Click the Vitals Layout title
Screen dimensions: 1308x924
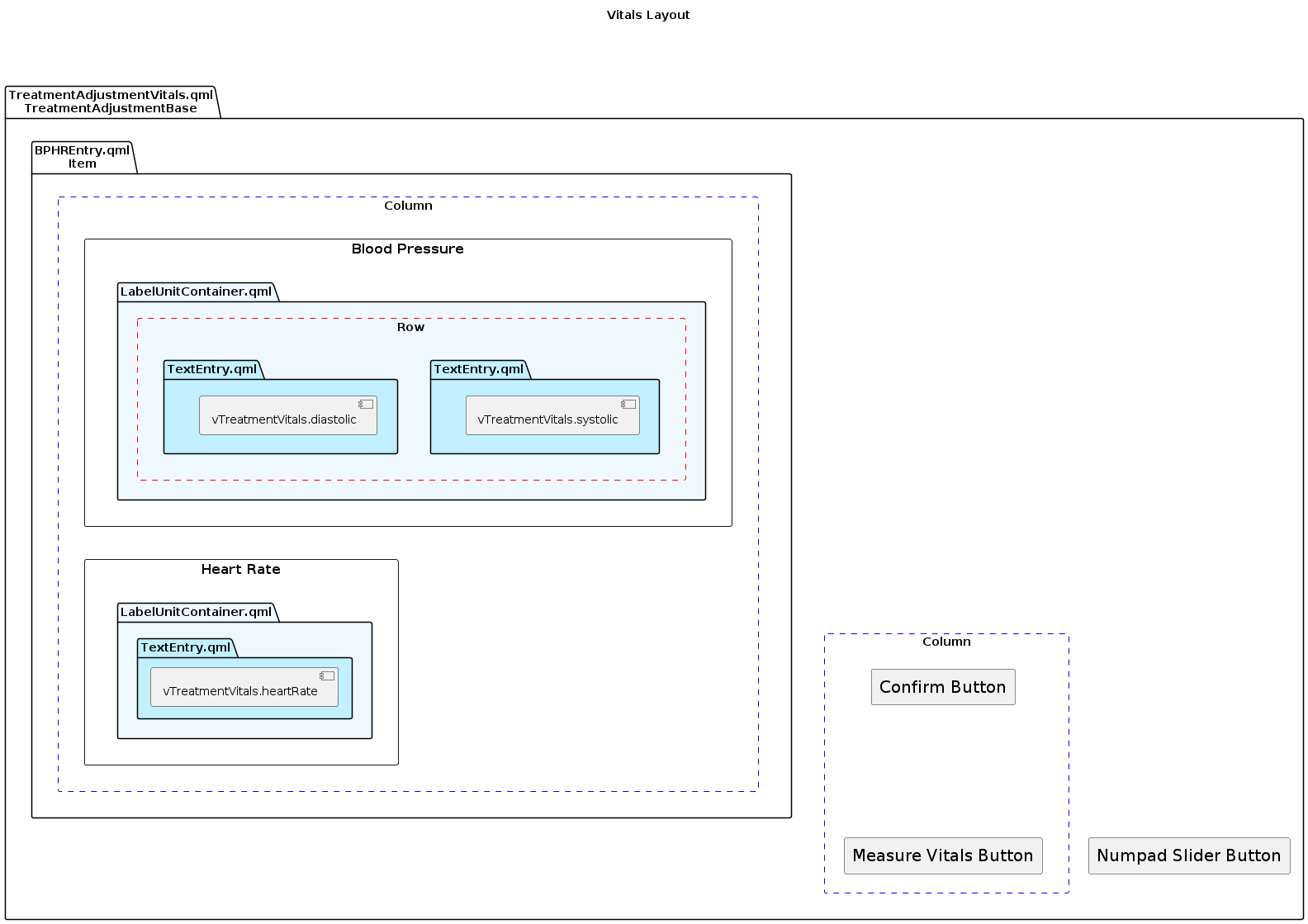pyautogui.click(x=647, y=15)
